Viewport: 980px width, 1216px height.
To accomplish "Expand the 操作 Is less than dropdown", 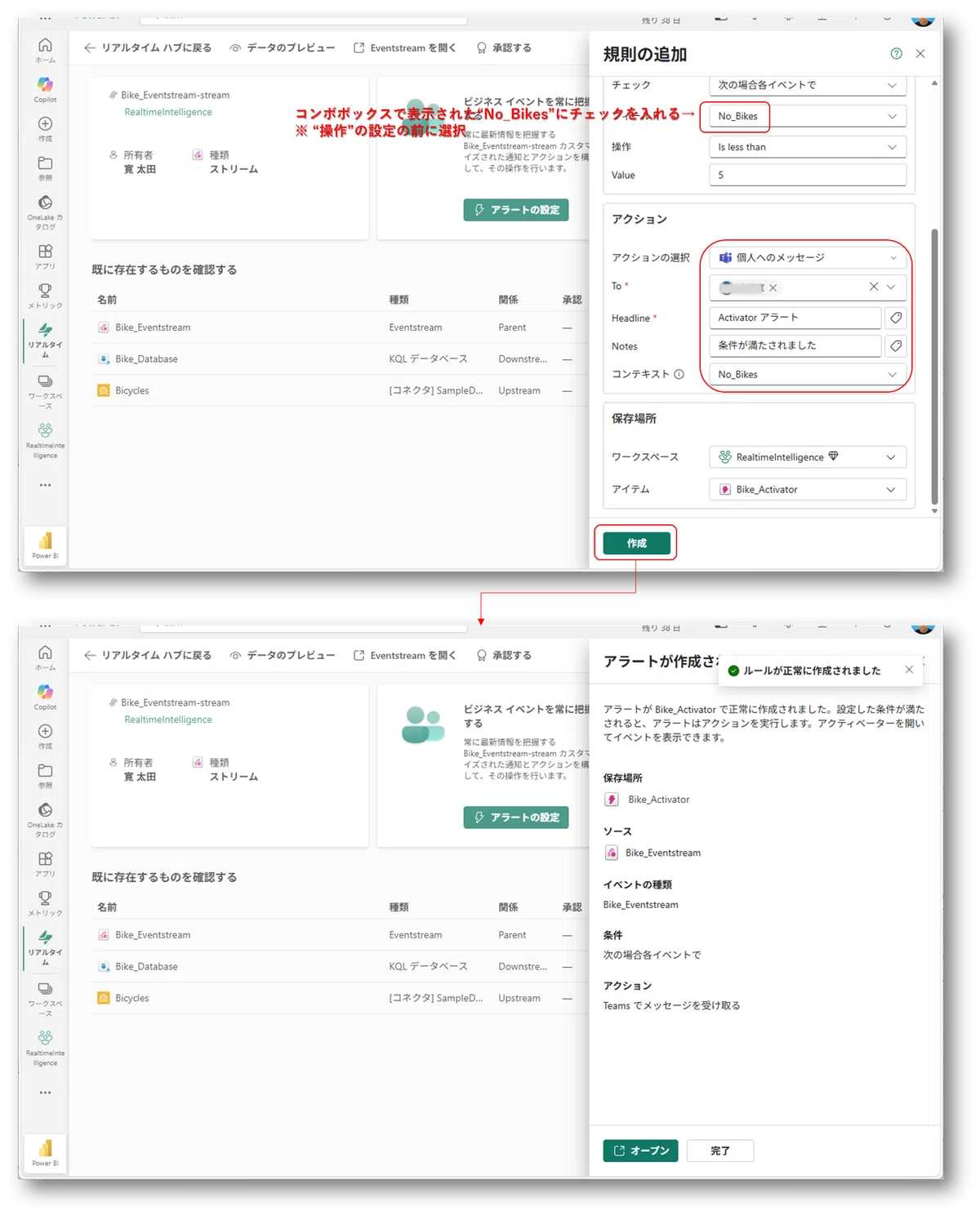I will click(808, 147).
